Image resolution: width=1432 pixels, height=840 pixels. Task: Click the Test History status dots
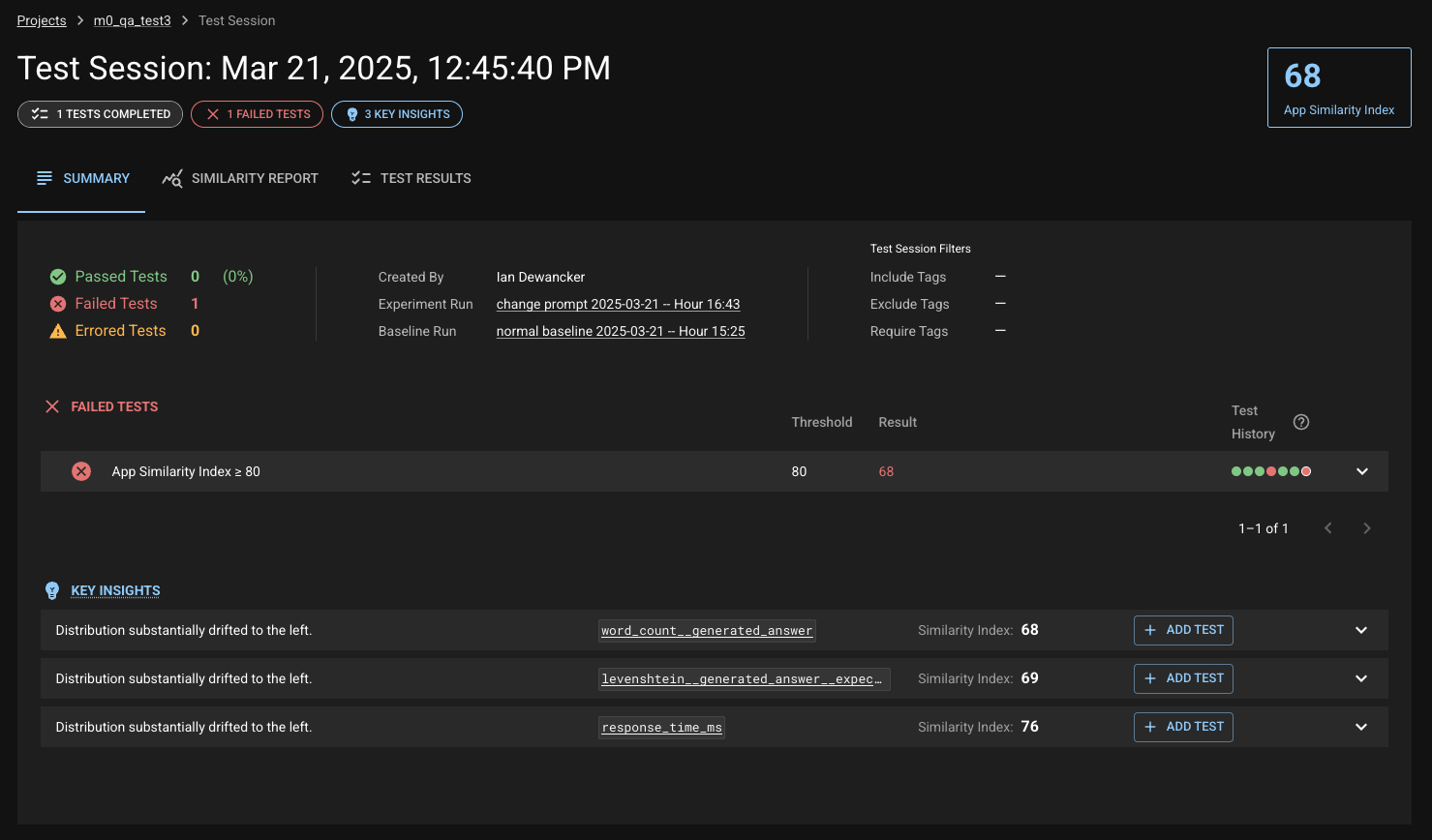point(1270,471)
